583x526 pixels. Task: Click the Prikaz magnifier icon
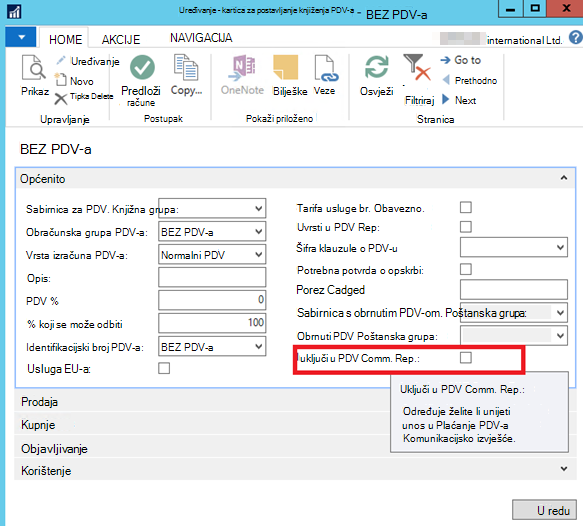(x=33, y=68)
